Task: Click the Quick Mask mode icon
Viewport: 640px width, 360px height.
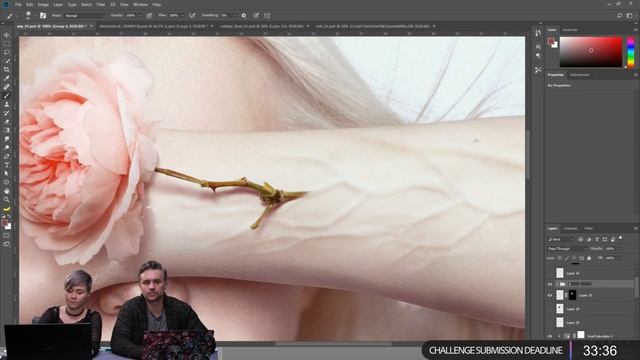Action: point(7,236)
